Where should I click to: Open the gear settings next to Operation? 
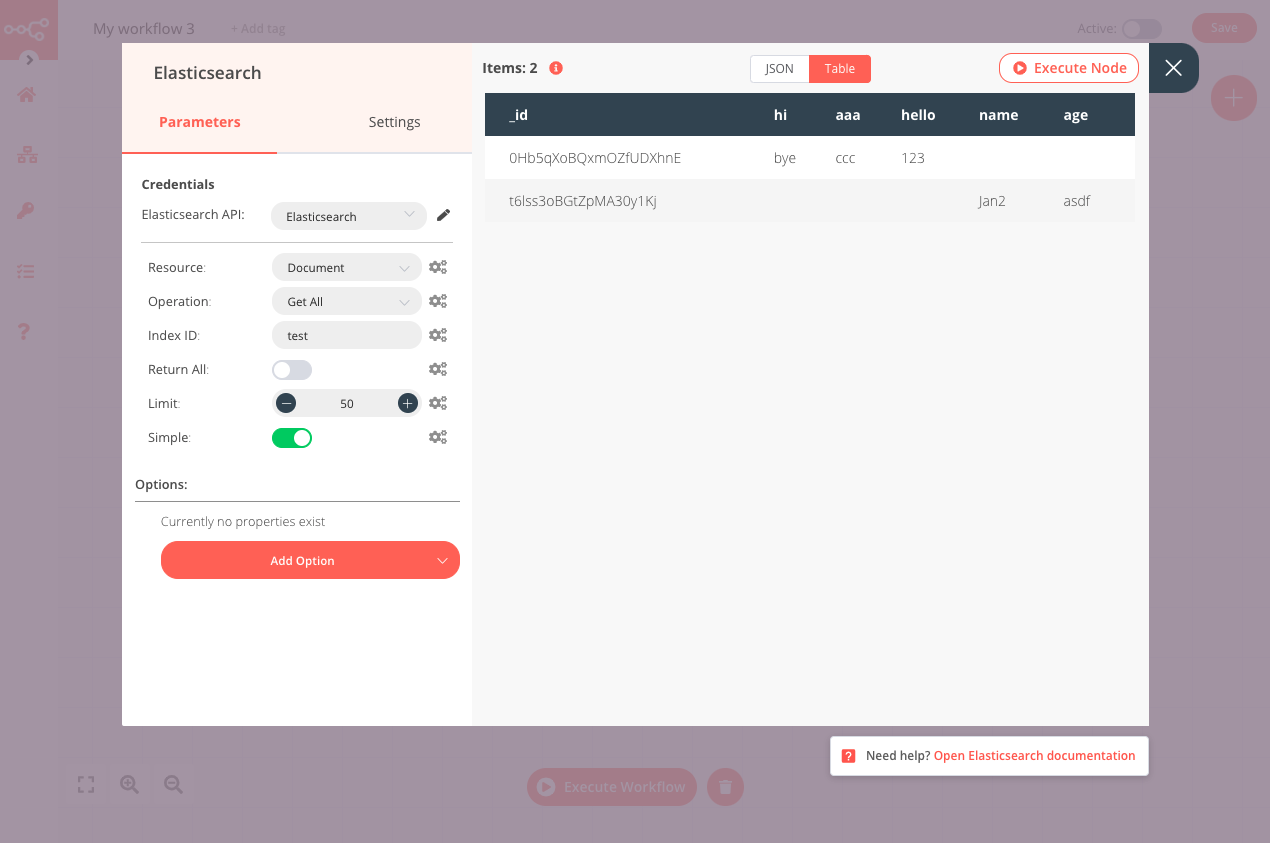[x=438, y=301]
